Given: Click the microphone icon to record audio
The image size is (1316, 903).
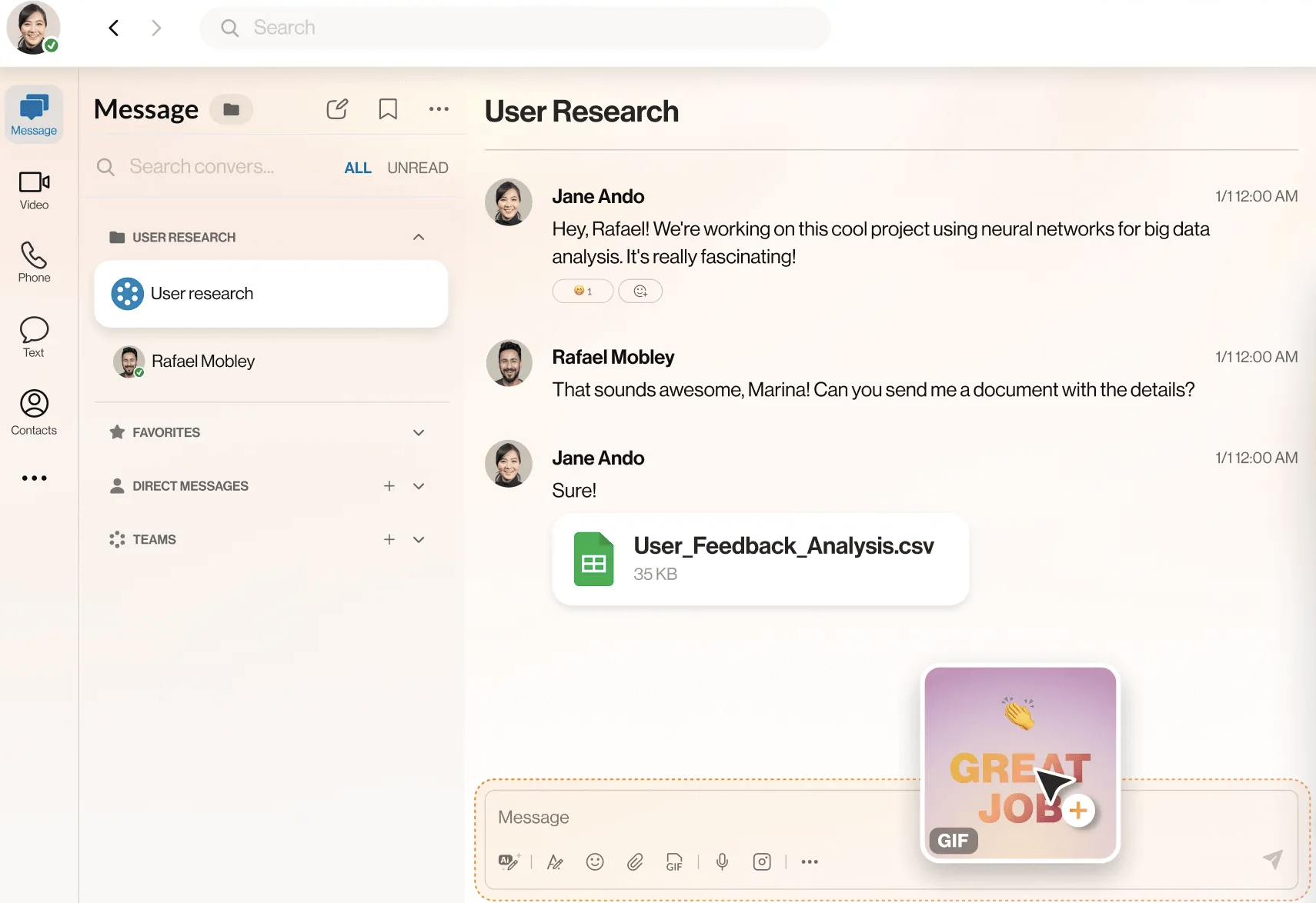Looking at the screenshot, I should [722, 861].
